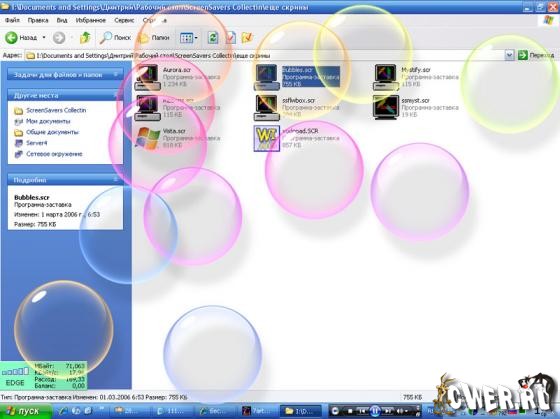Open the Поиск search pane
The image size is (560, 419).
coord(115,38)
